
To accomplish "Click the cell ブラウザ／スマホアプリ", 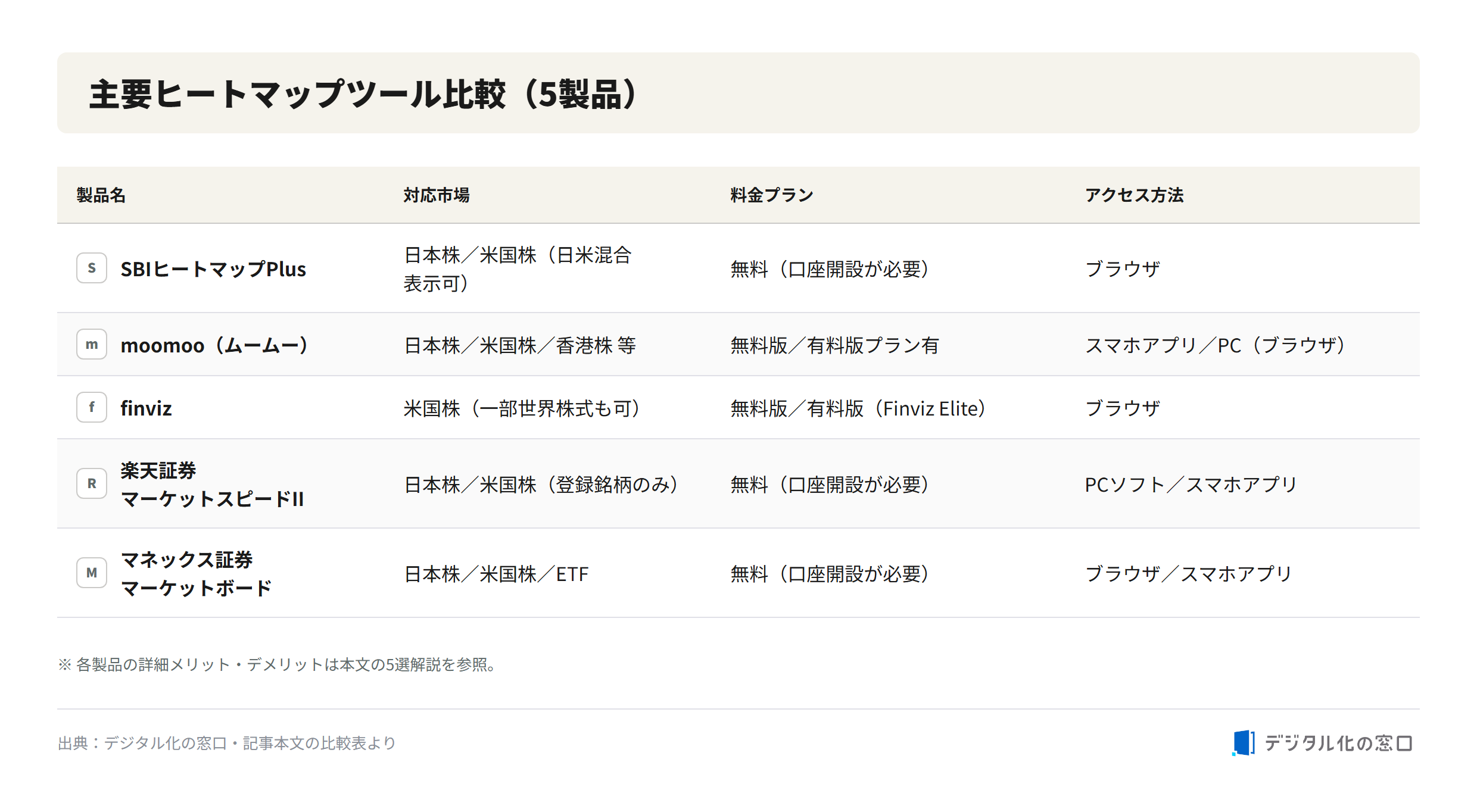I will point(1188,574).
